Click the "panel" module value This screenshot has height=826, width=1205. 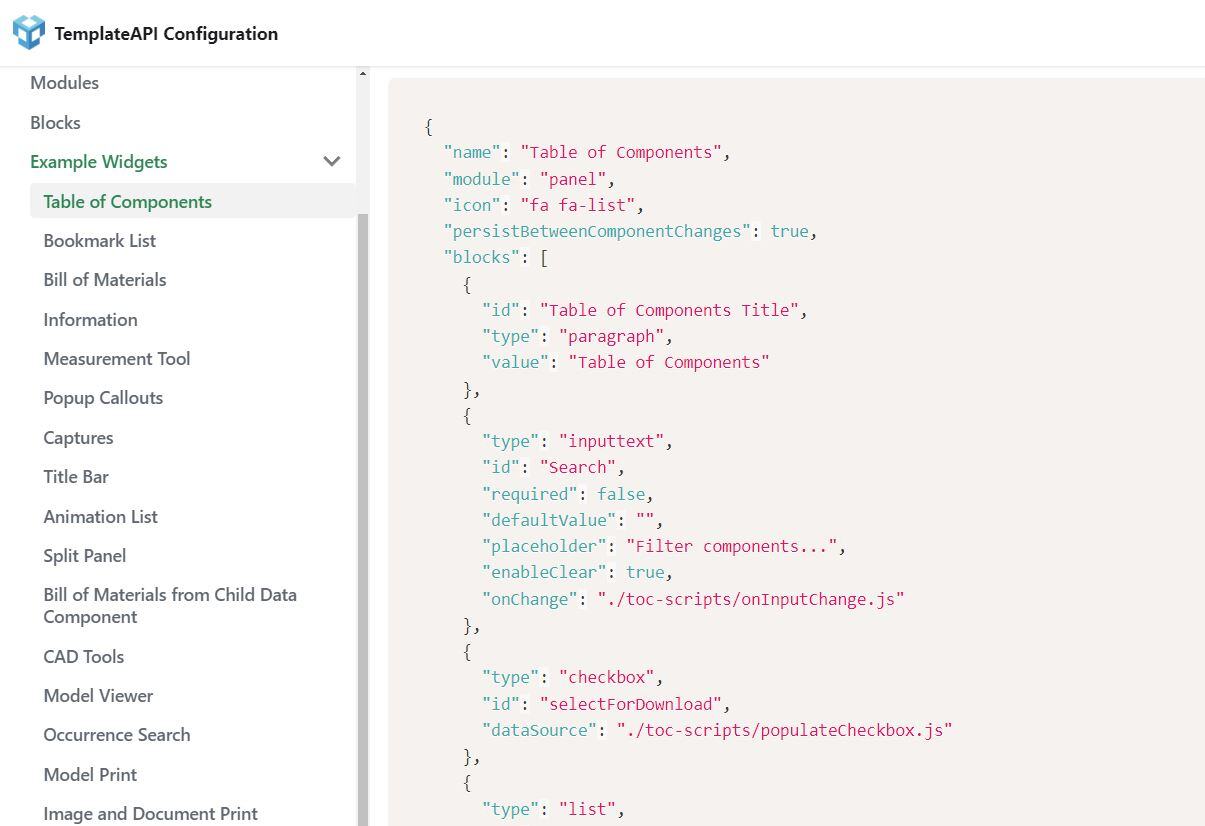point(572,179)
